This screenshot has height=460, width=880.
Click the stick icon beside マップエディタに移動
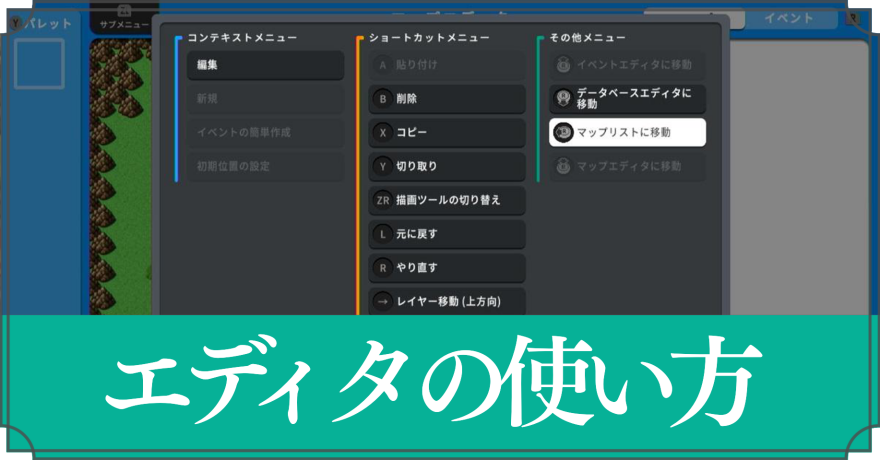pos(563,166)
